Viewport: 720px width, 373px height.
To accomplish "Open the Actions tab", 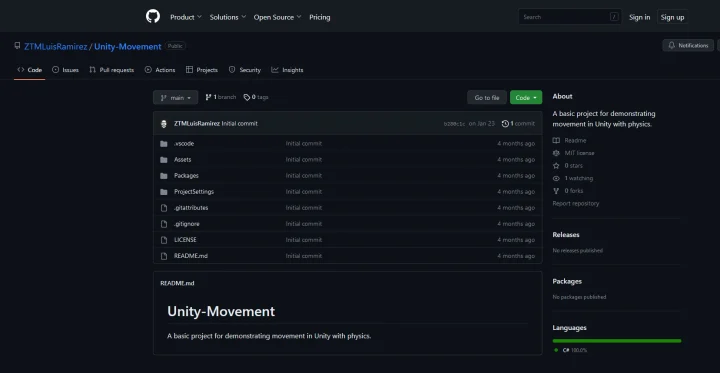I will [160, 70].
